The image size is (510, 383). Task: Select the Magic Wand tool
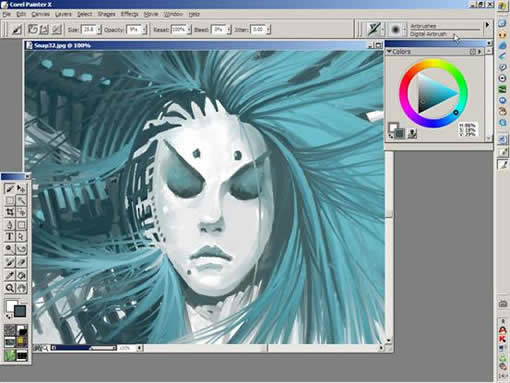click(22, 200)
